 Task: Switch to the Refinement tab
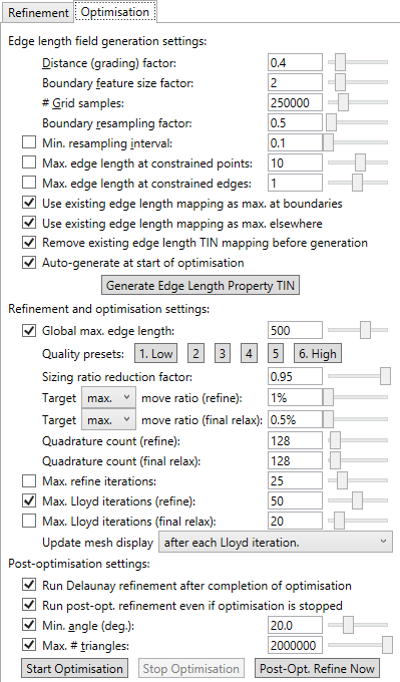point(38,13)
